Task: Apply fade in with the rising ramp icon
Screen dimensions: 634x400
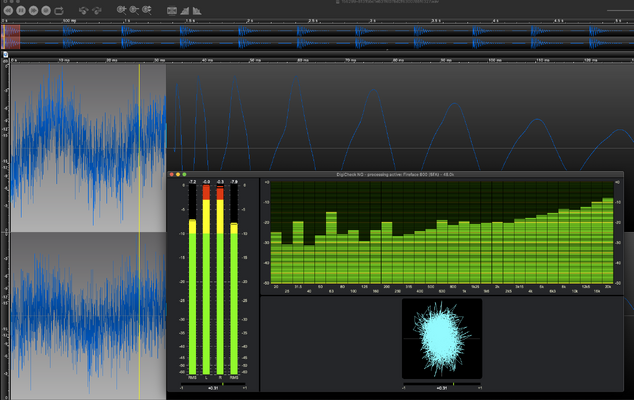Action: (184, 11)
